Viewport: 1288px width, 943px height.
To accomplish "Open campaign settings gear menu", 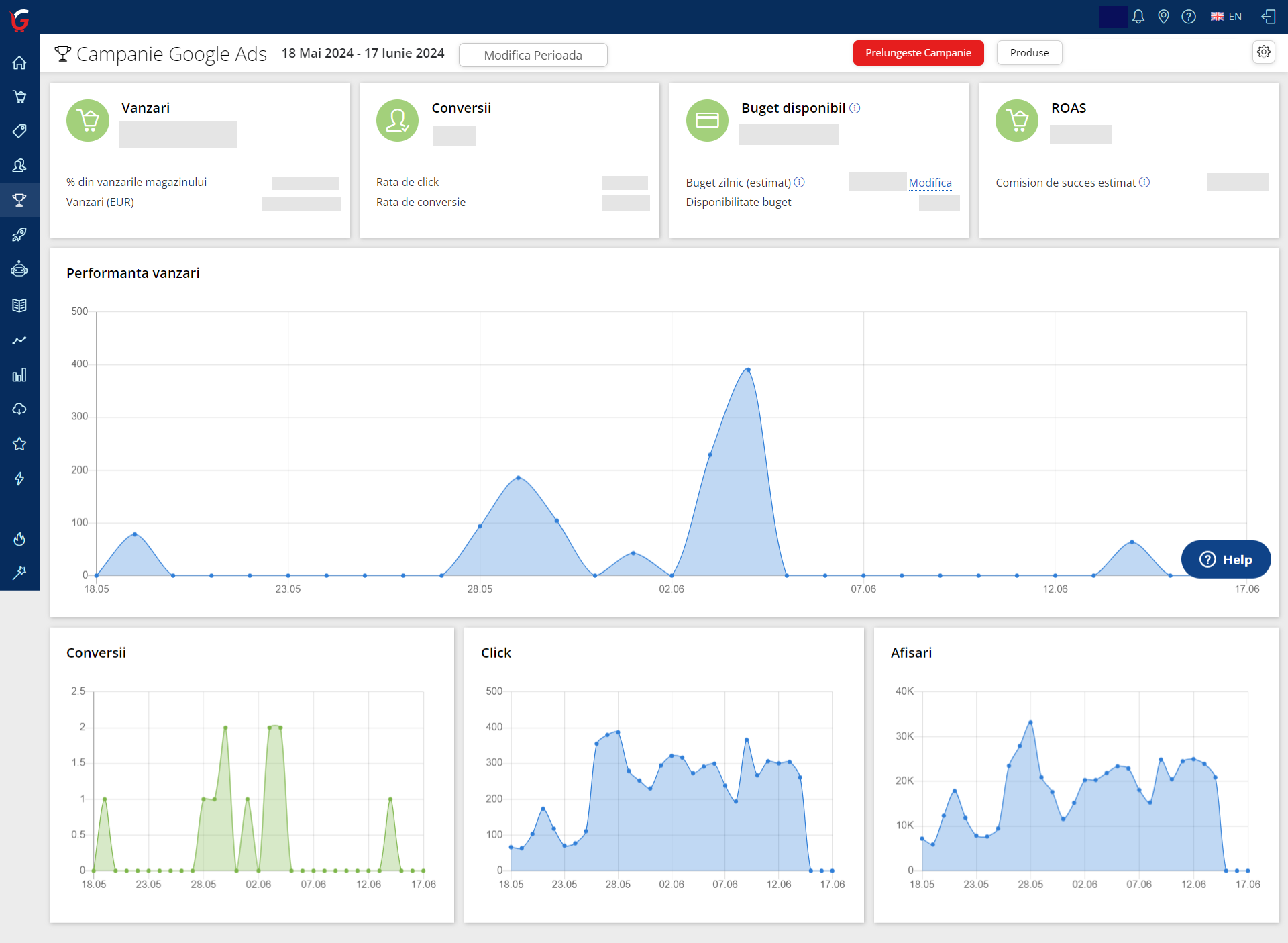I will (1264, 52).
